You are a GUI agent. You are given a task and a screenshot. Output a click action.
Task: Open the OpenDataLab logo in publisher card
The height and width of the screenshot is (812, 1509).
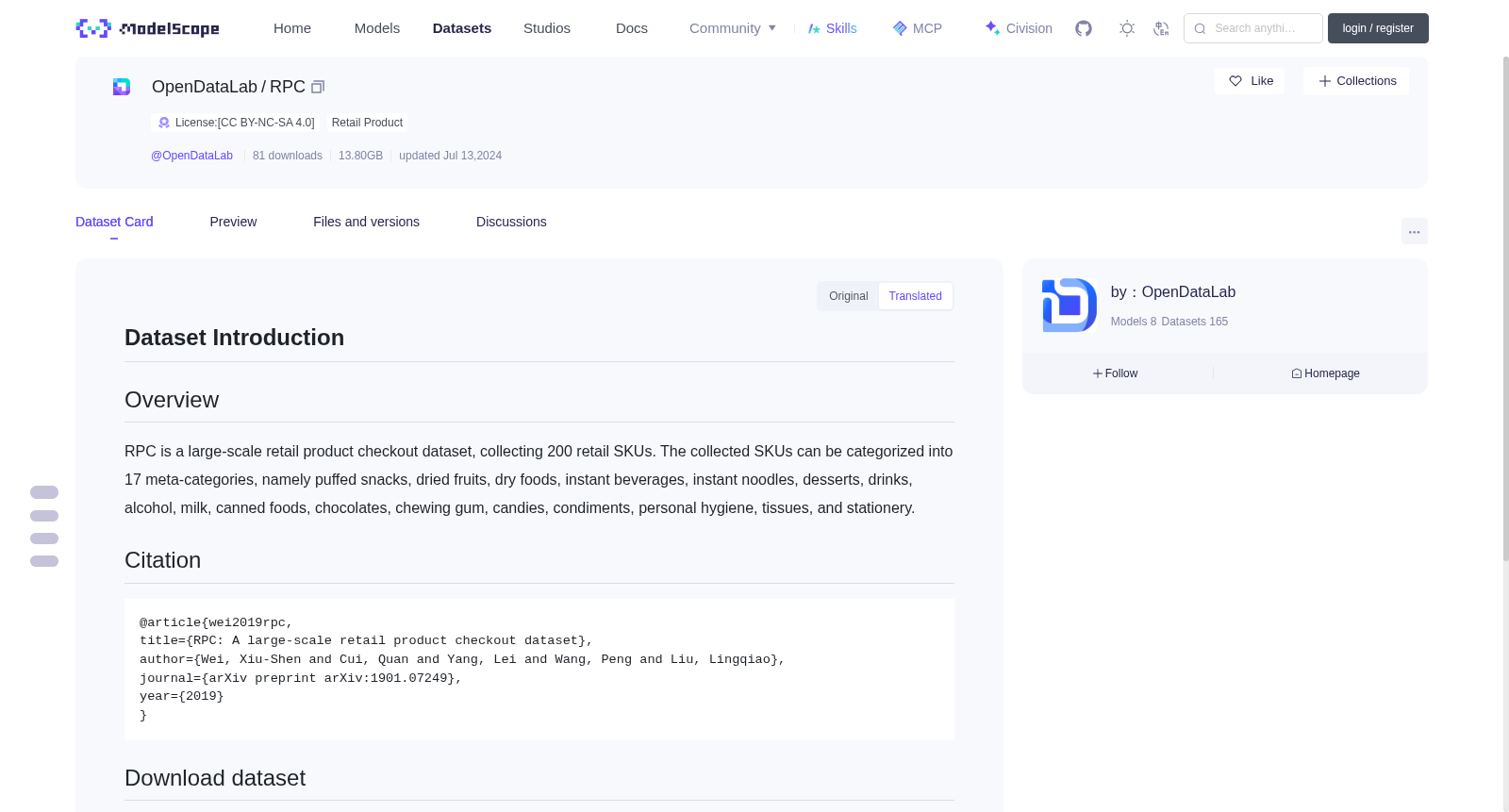1069,305
